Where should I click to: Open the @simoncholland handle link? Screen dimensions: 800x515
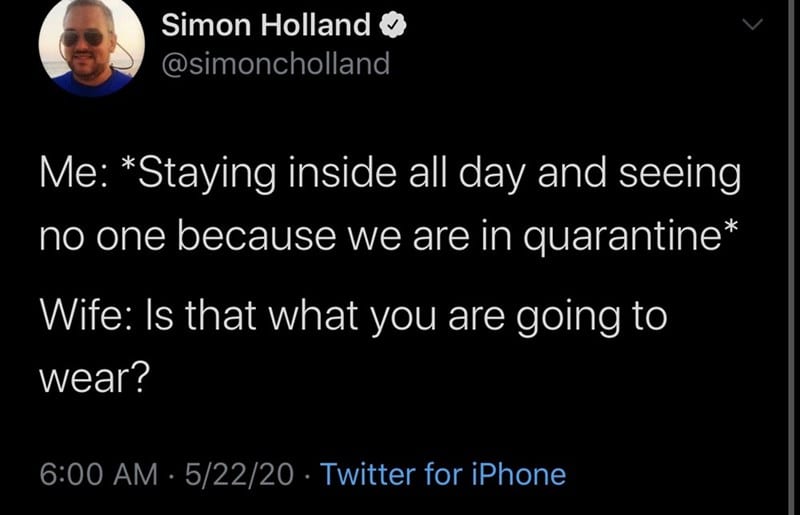[x=276, y=64]
